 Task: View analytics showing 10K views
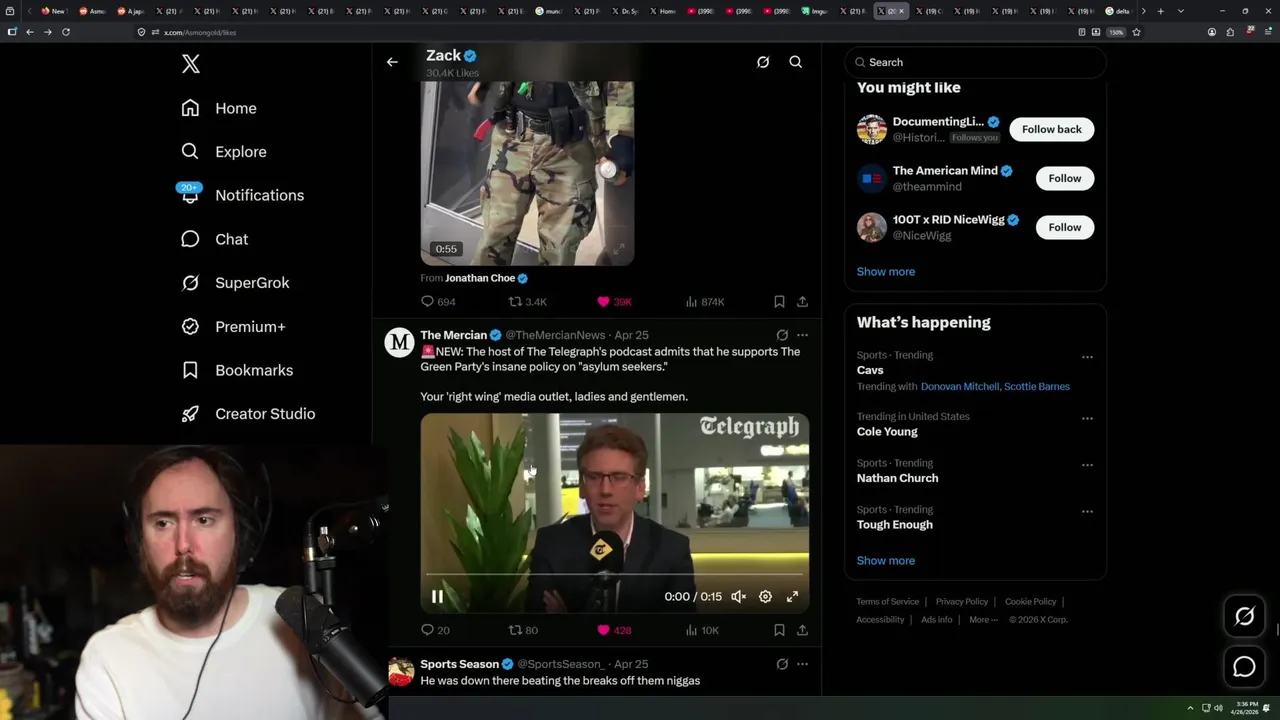click(702, 630)
